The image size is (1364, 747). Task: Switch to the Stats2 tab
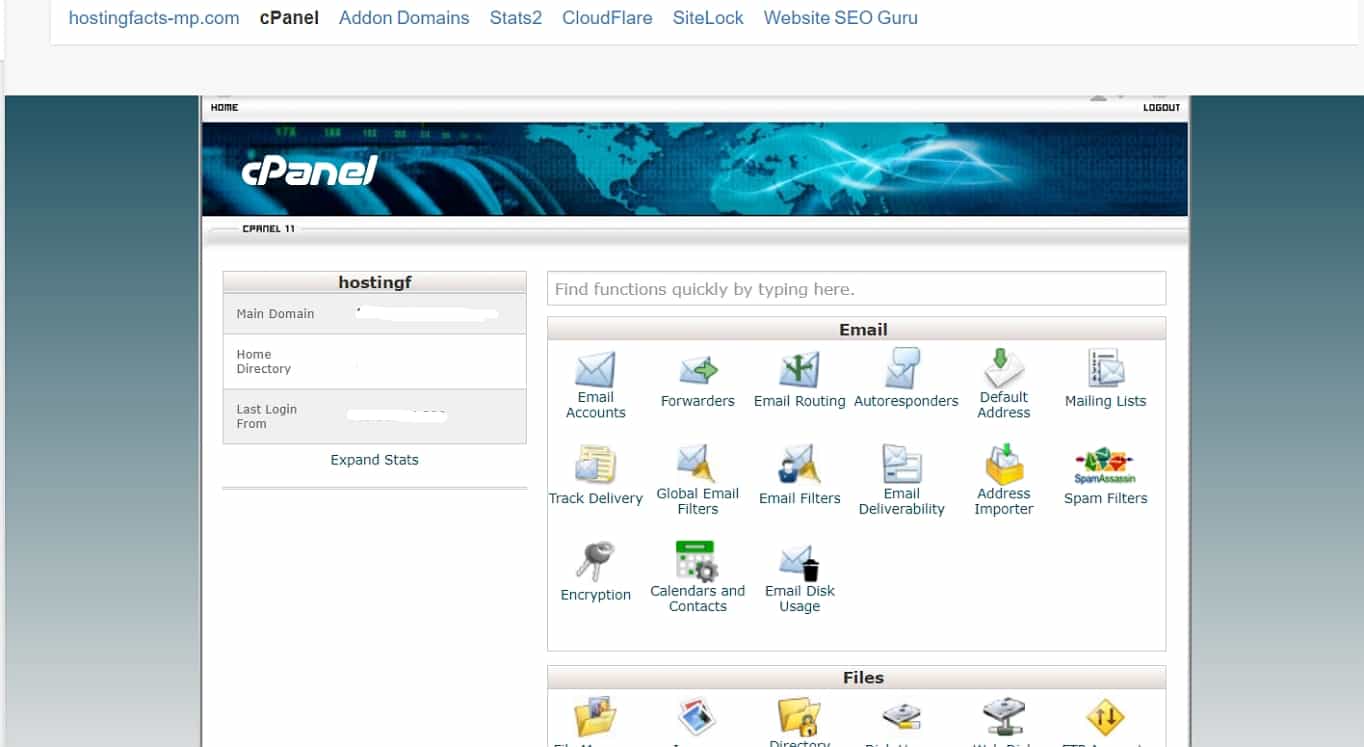point(516,18)
